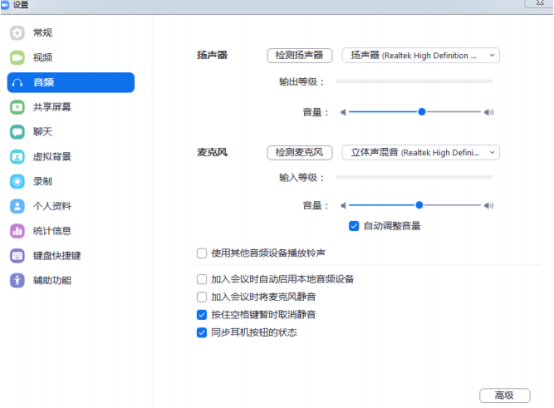Open the 共享屏幕 share screen icon
This screenshot has width=554, height=408.
(x=17, y=107)
